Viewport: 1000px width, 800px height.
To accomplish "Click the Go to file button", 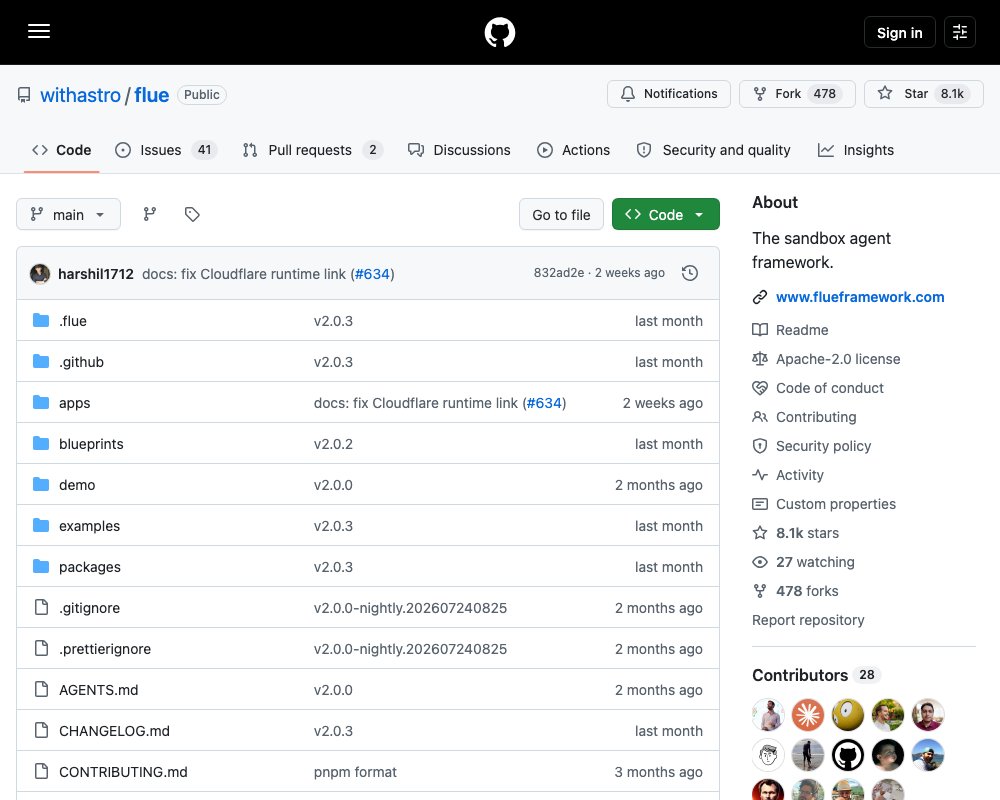I will [x=561, y=215].
